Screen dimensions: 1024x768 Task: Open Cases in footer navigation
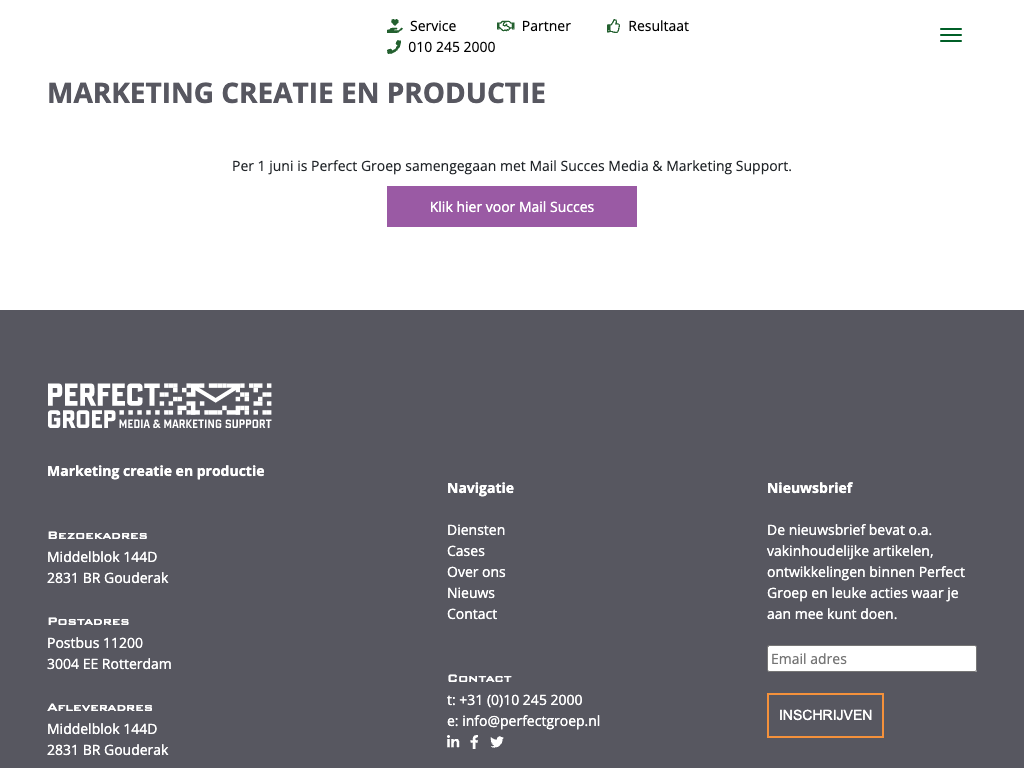point(466,551)
